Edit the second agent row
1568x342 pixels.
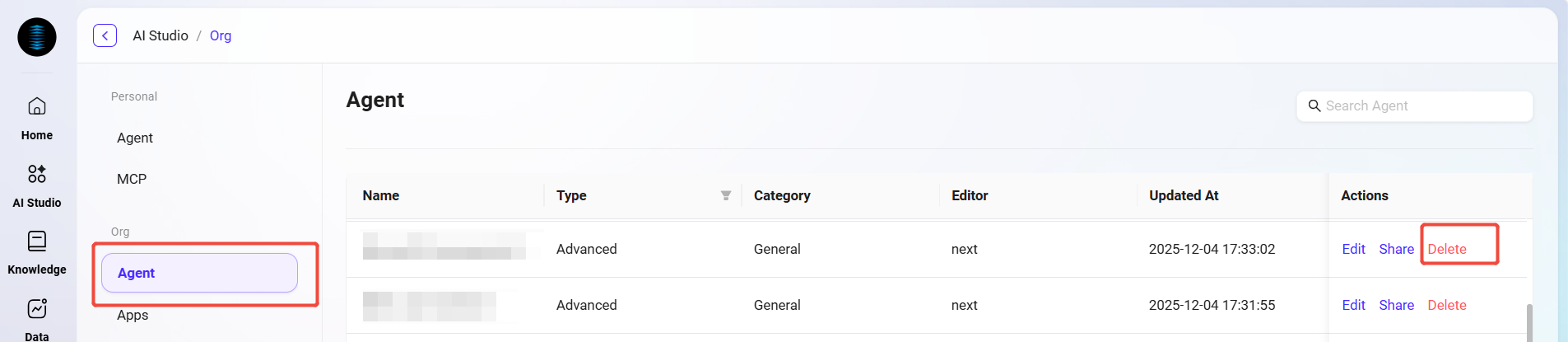(x=1353, y=305)
